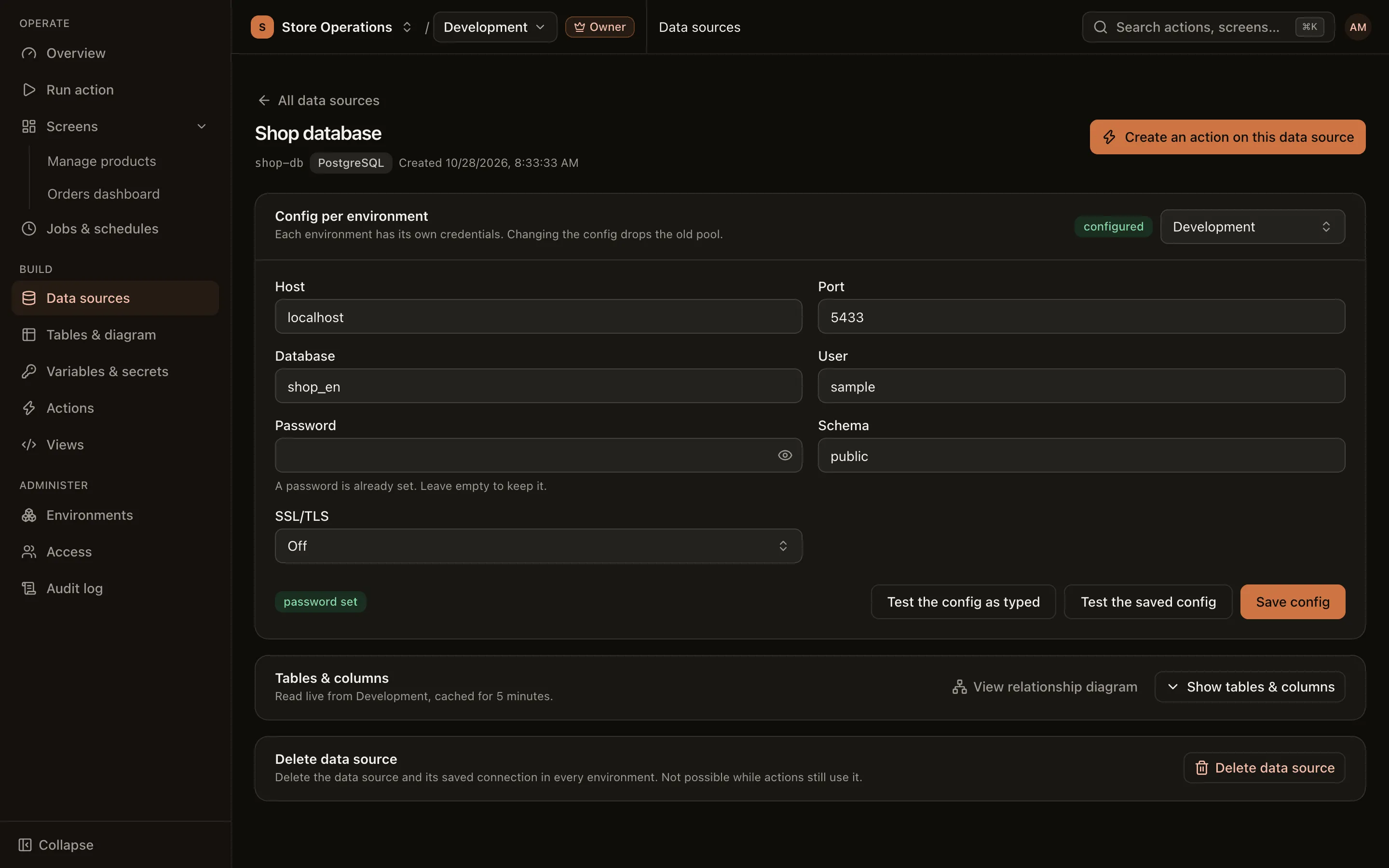Open the Overview page icon

(29, 54)
